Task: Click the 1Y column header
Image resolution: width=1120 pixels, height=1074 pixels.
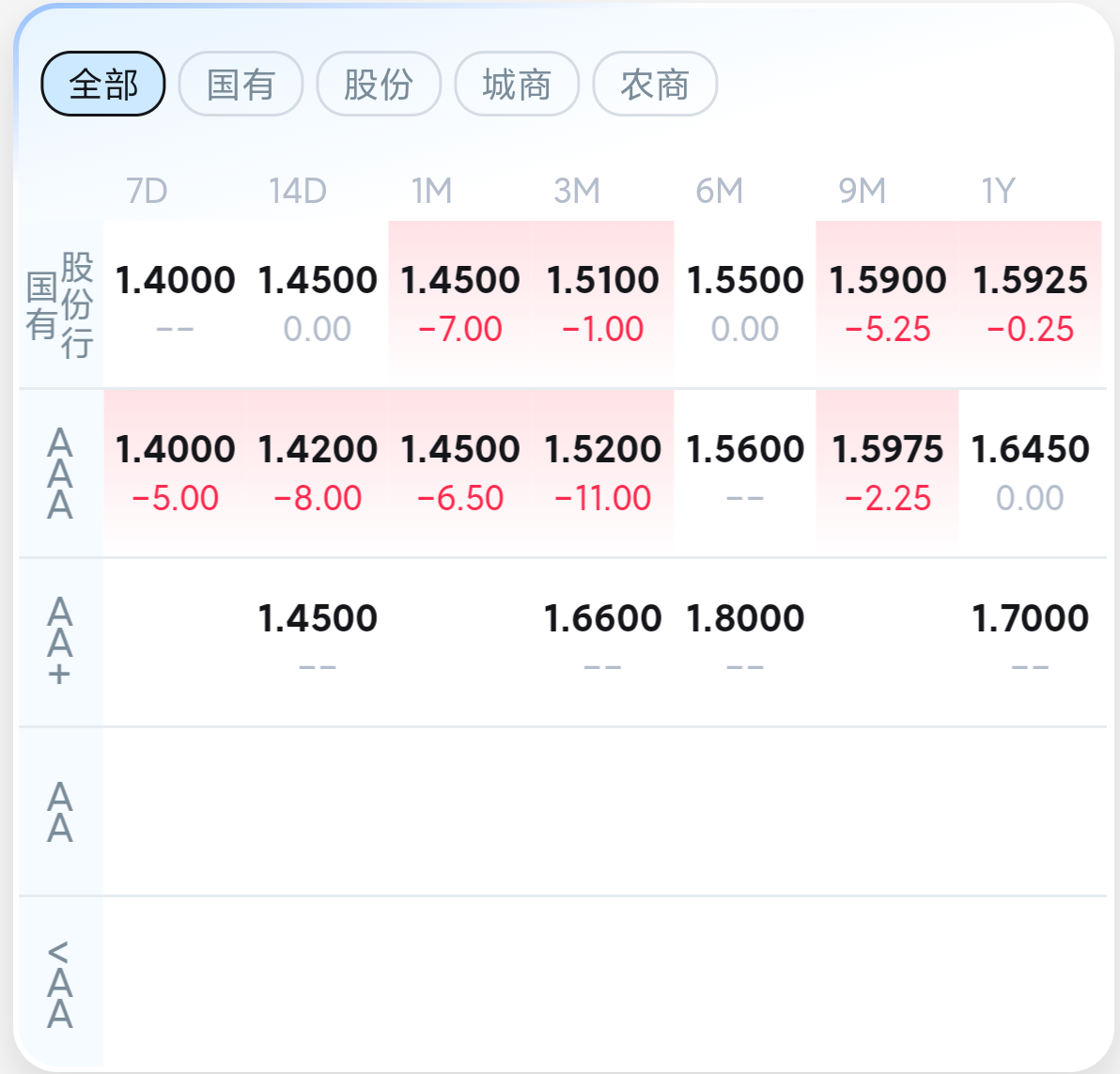Action: [x=998, y=191]
